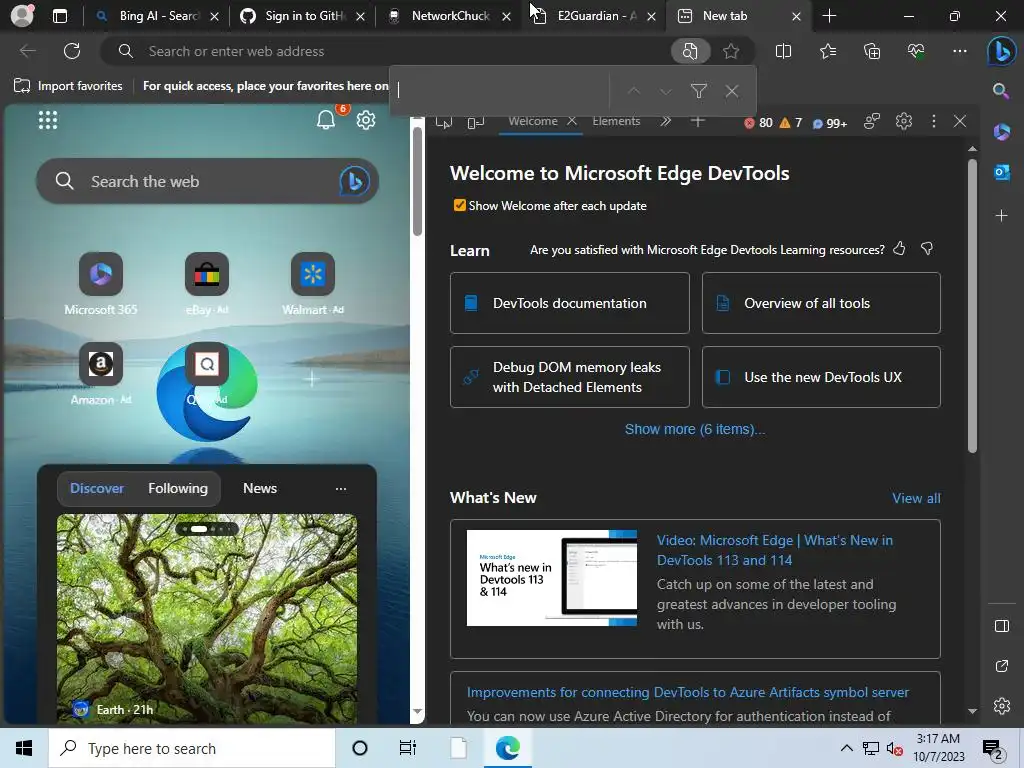Screen dimensions: 1024x768
Task: Toggle device emulation in DevTools
Action: coord(476,121)
